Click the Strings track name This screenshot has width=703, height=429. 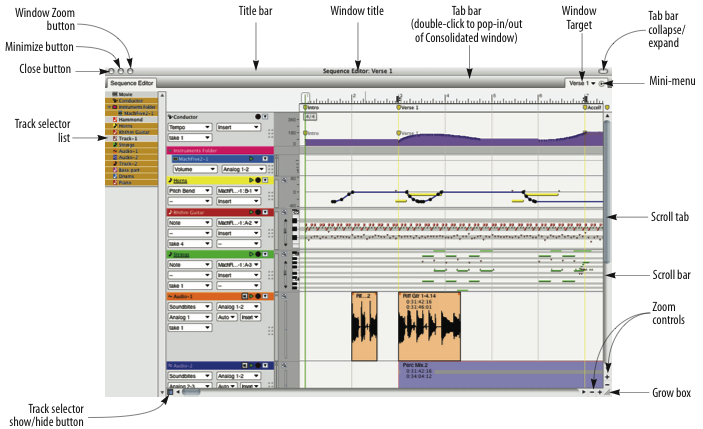point(181,254)
